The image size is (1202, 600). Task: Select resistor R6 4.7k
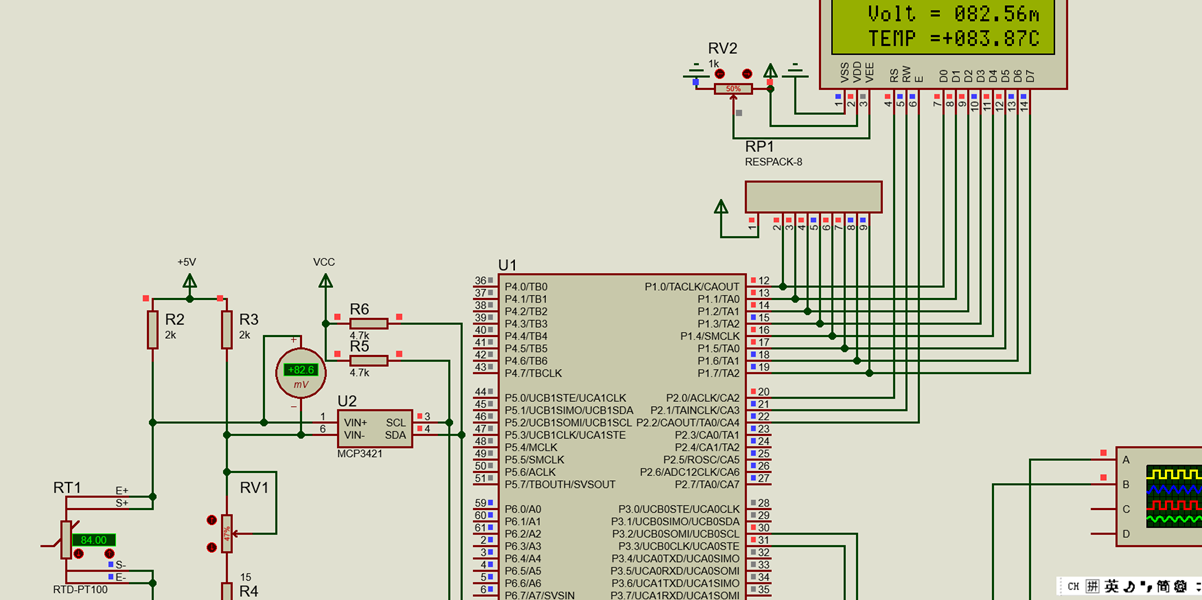click(368, 323)
